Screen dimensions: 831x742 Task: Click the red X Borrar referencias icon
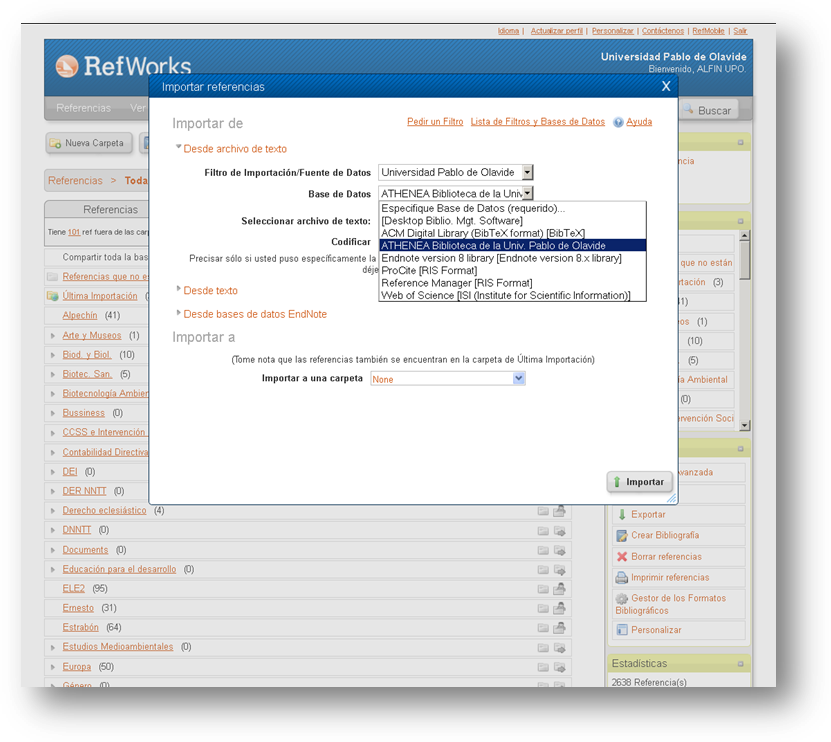tap(622, 556)
